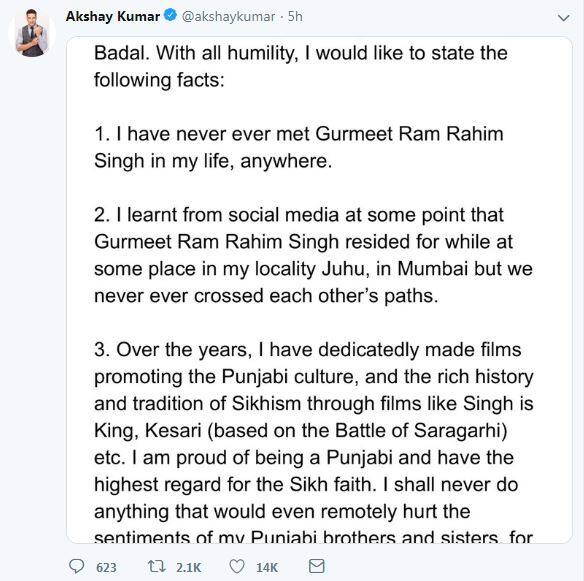This screenshot has height=581, width=584.
Task: Open the attached statement image
Action: [x=319, y=290]
